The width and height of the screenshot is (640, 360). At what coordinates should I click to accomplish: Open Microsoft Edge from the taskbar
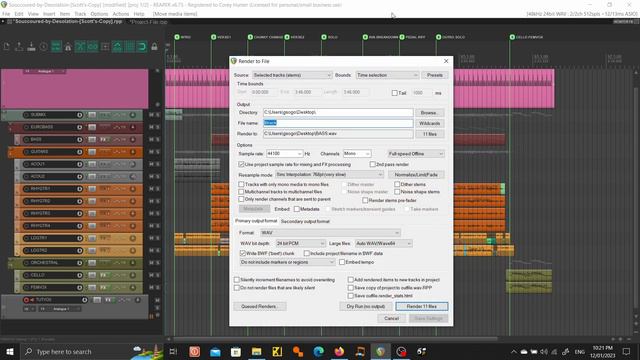(318, 351)
